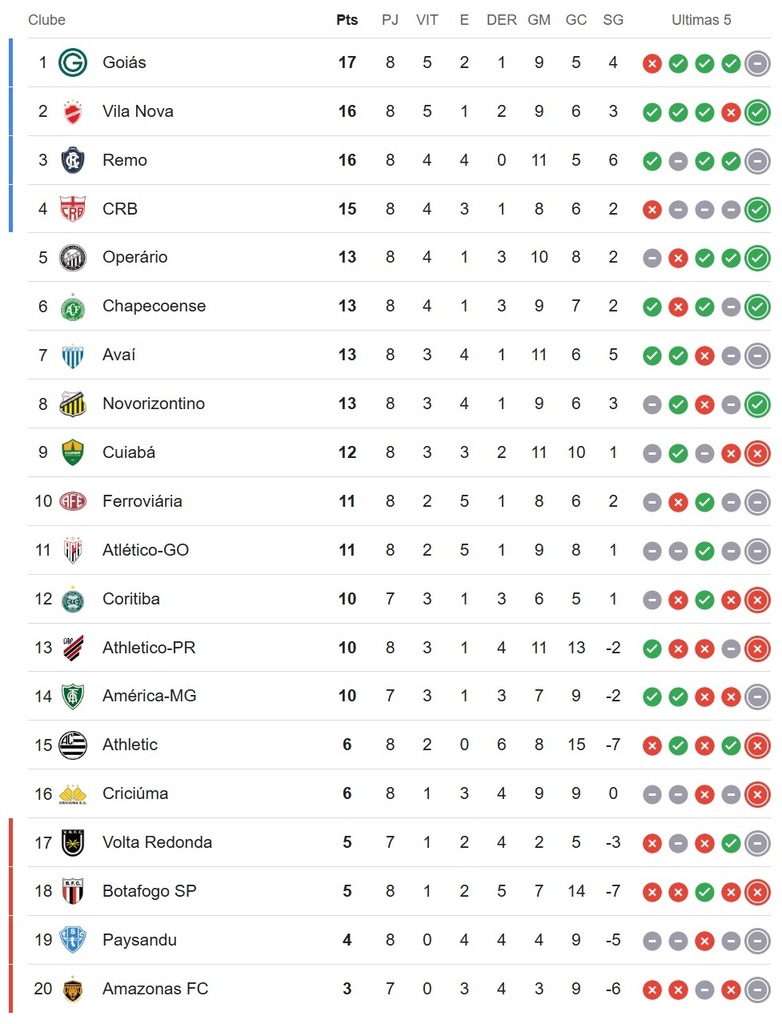Select the Ultimas 5 column header

pyautogui.click(x=701, y=20)
